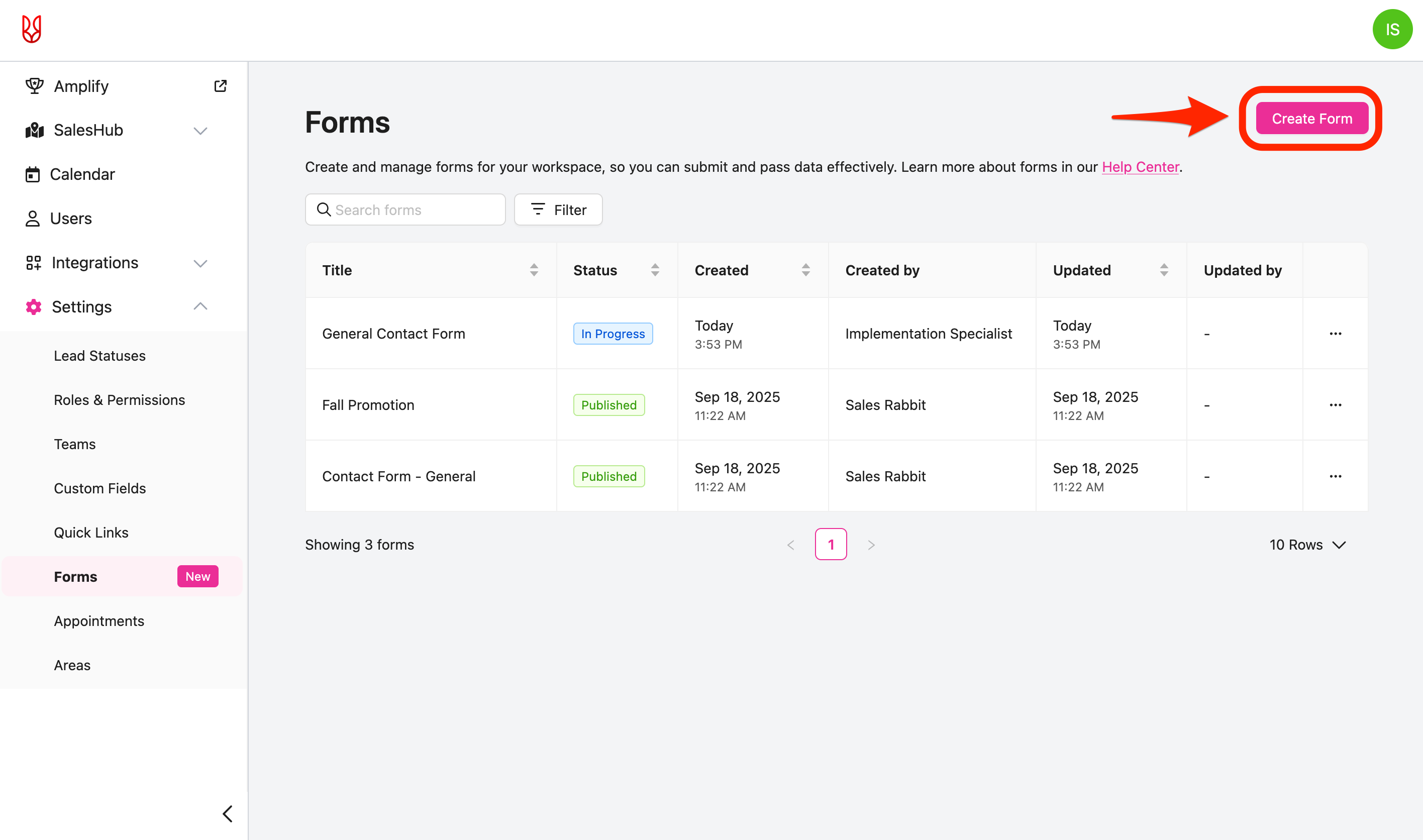Open more options for Contact Form - General
The image size is (1423, 840).
pos(1335,477)
